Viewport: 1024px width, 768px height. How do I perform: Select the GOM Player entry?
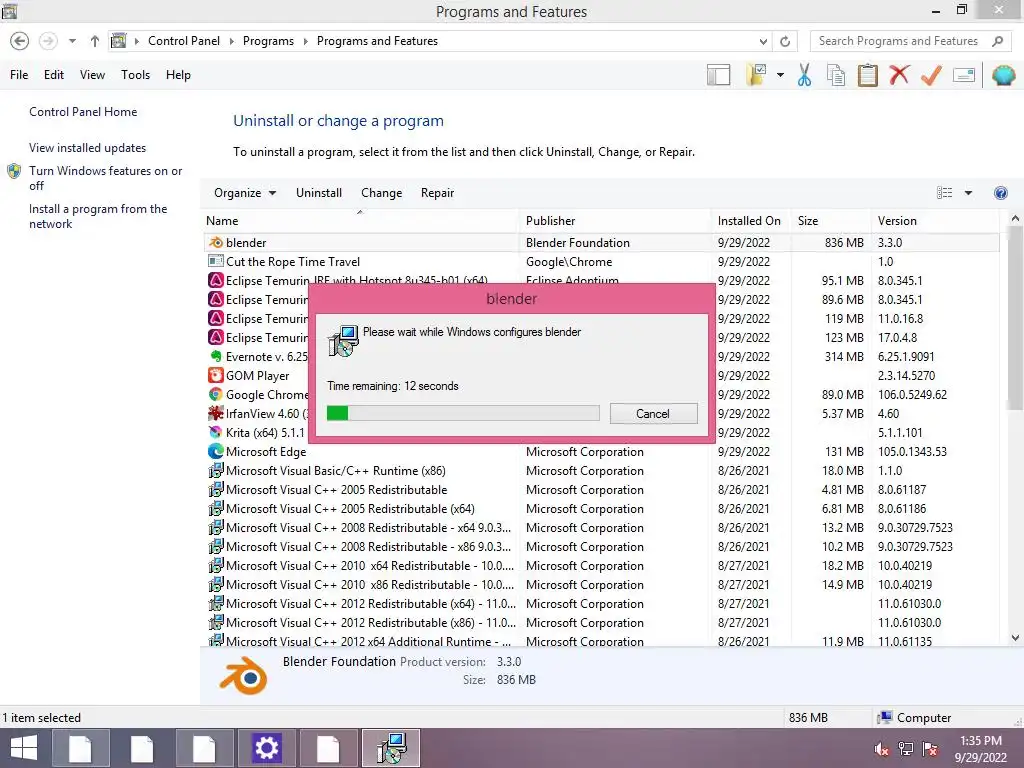tap(257, 376)
